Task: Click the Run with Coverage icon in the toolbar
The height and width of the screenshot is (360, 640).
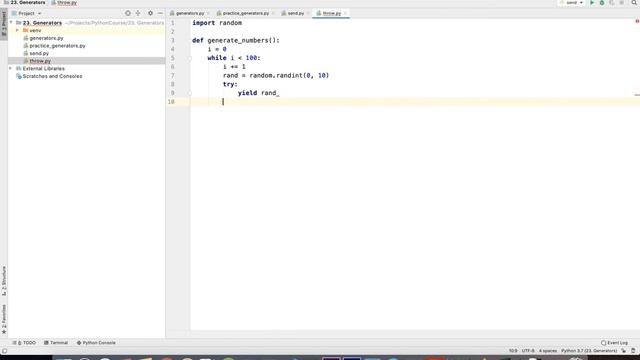Action: click(611, 3)
